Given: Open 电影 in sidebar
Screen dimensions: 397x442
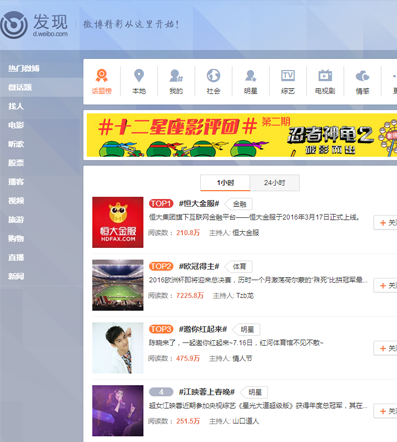Looking at the screenshot, I should tap(16, 125).
